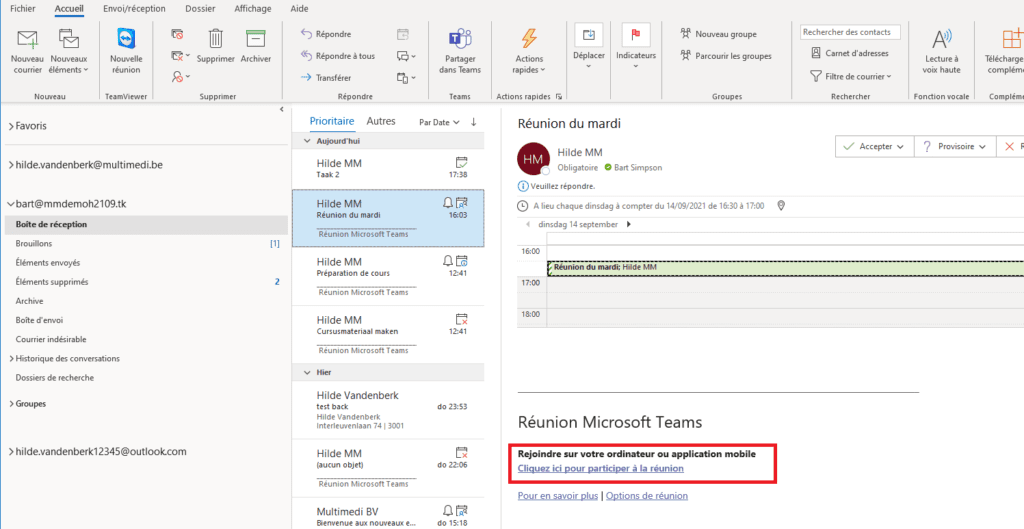Expand the hilde.vandenberk@multimedi.be account

[11, 165]
